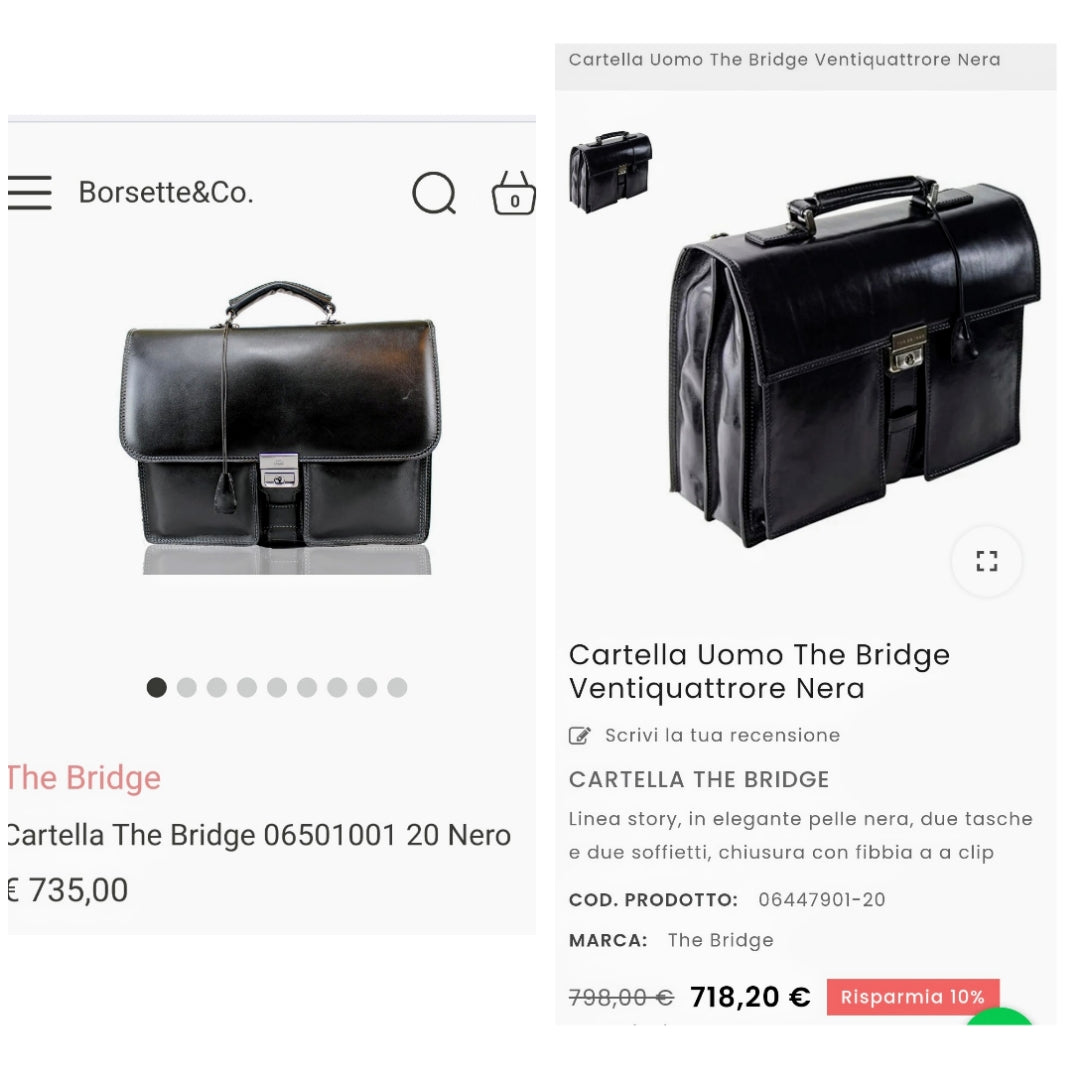Click the Risparmia 10% badge
Image resolution: width=1080 pixels, height=1080 pixels.
coord(912,997)
